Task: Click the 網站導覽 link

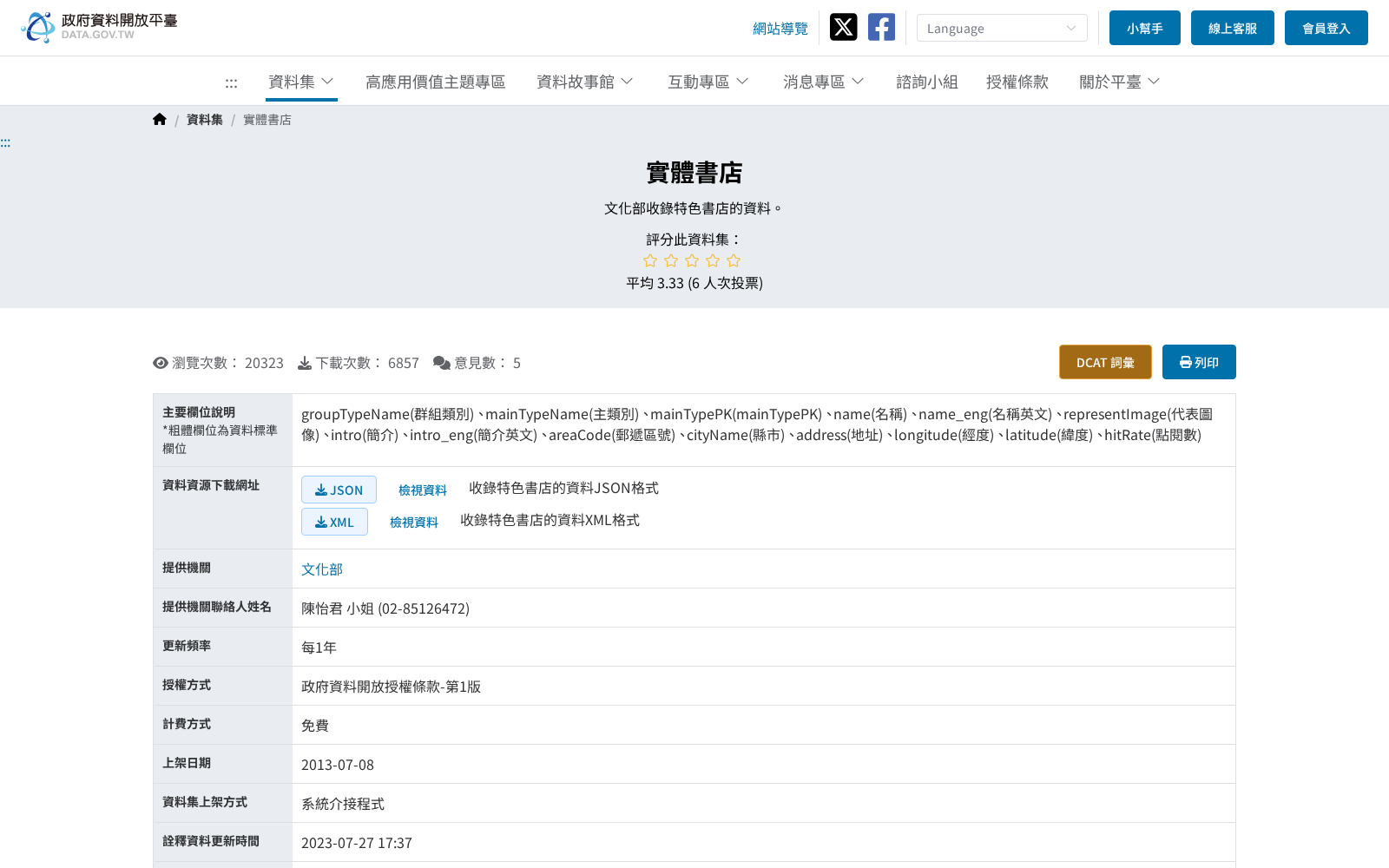Action: (x=780, y=29)
